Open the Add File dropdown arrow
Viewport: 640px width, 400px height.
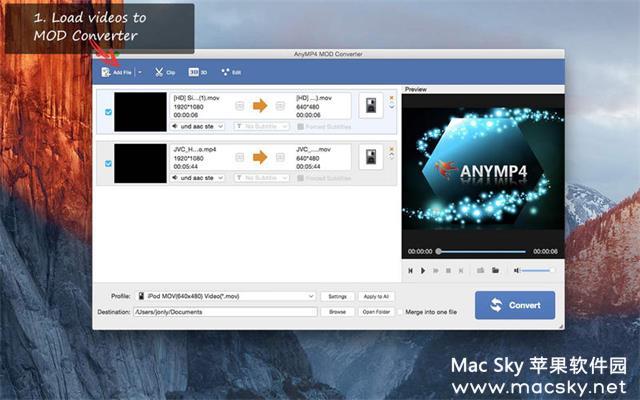[x=140, y=72]
